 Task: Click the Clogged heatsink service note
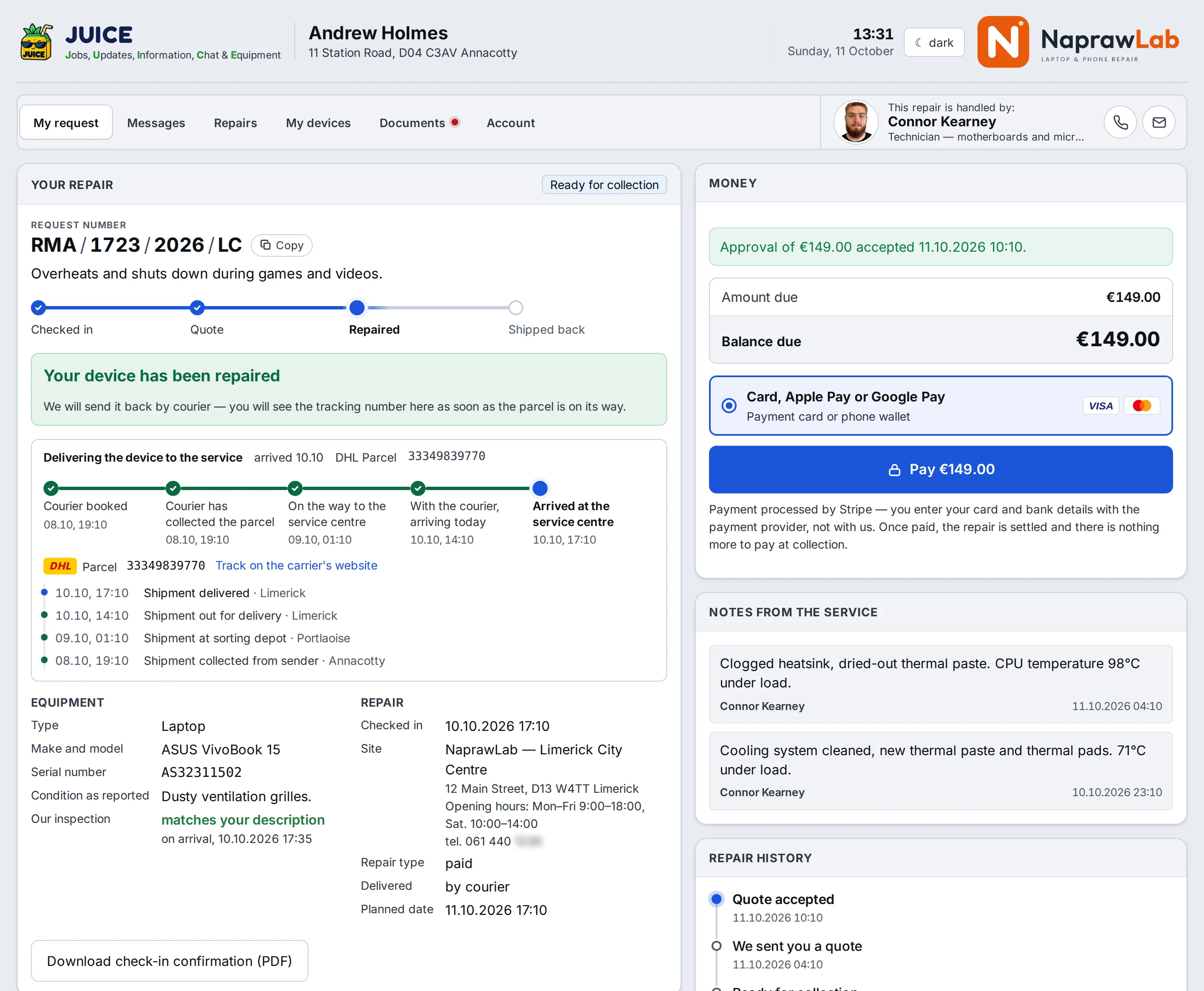pyautogui.click(x=940, y=684)
